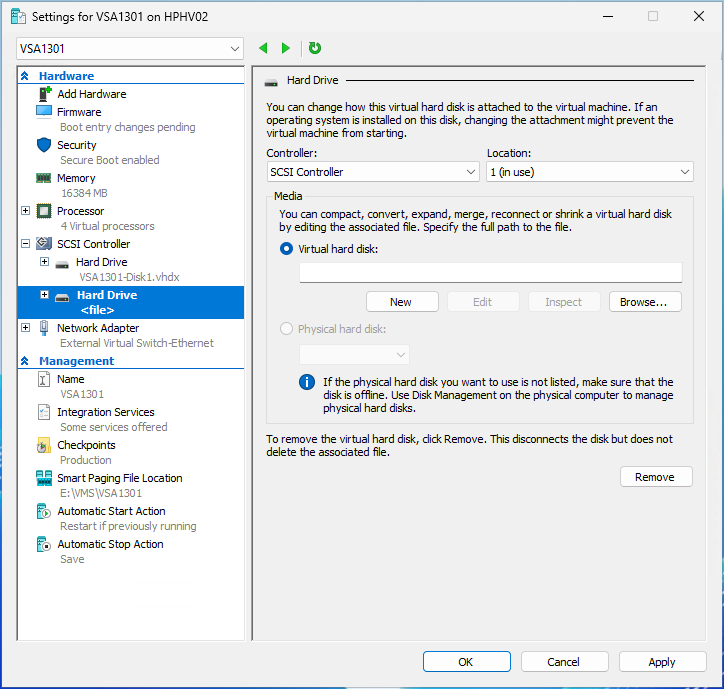
Task: Expand the Processor tree node
Action: click(26, 211)
